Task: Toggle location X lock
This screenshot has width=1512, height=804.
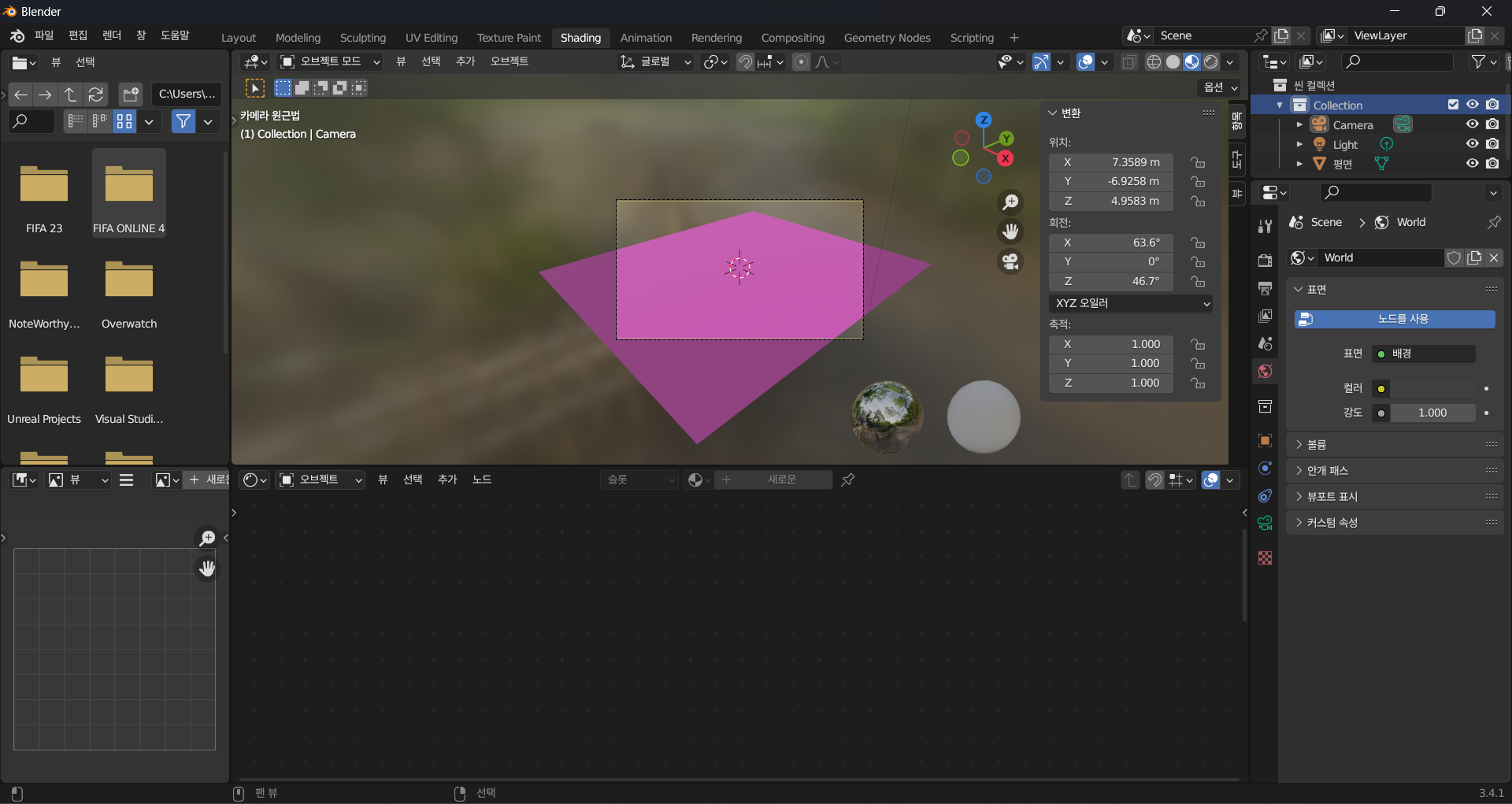Action: click(x=1198, y=162)
